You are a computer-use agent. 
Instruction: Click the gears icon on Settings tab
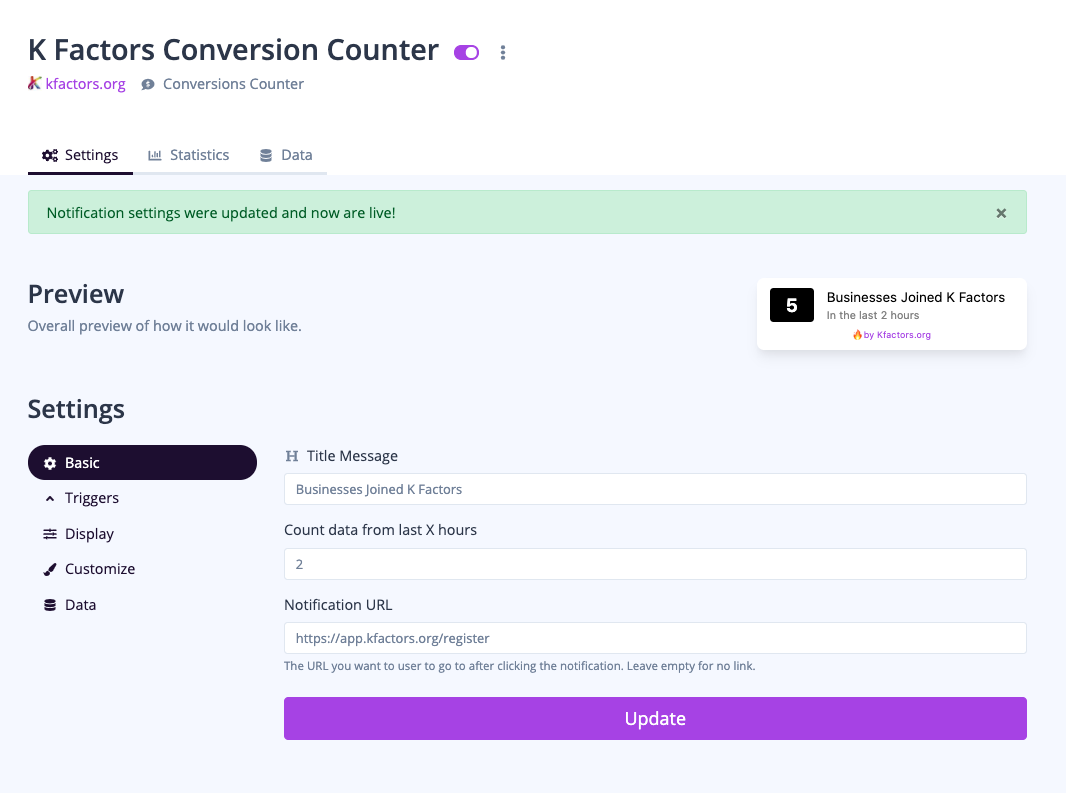pyautogui.click(x=50, y=156)
